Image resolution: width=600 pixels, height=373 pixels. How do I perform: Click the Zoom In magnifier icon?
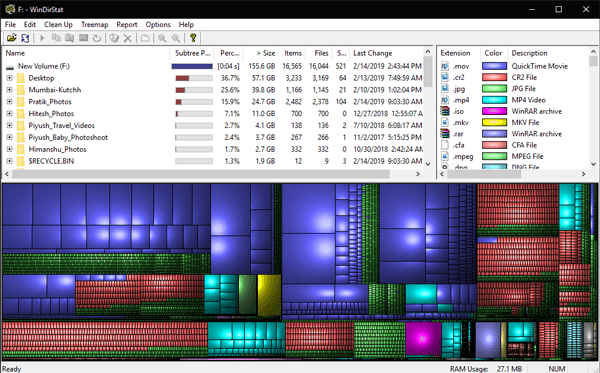[162, 38]
